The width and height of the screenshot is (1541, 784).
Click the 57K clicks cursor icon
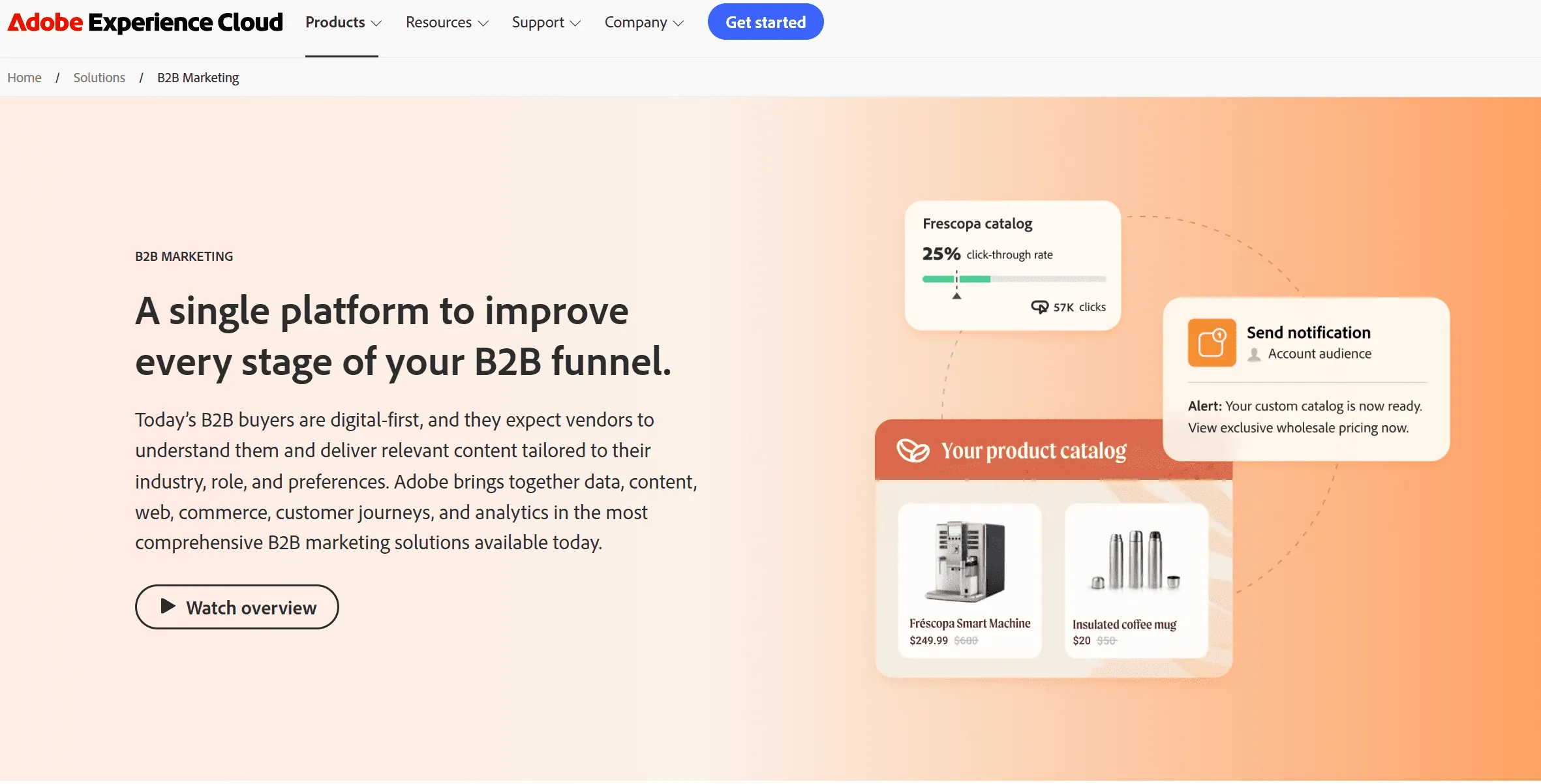click(x=1039, y=307)
